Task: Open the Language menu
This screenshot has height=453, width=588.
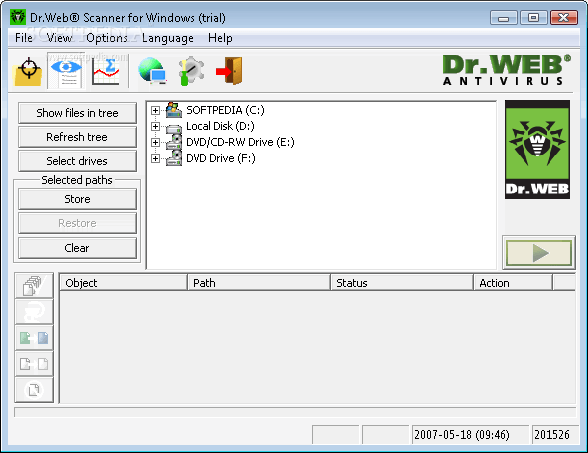Action: pyautogui.click(x=168, y=38)
